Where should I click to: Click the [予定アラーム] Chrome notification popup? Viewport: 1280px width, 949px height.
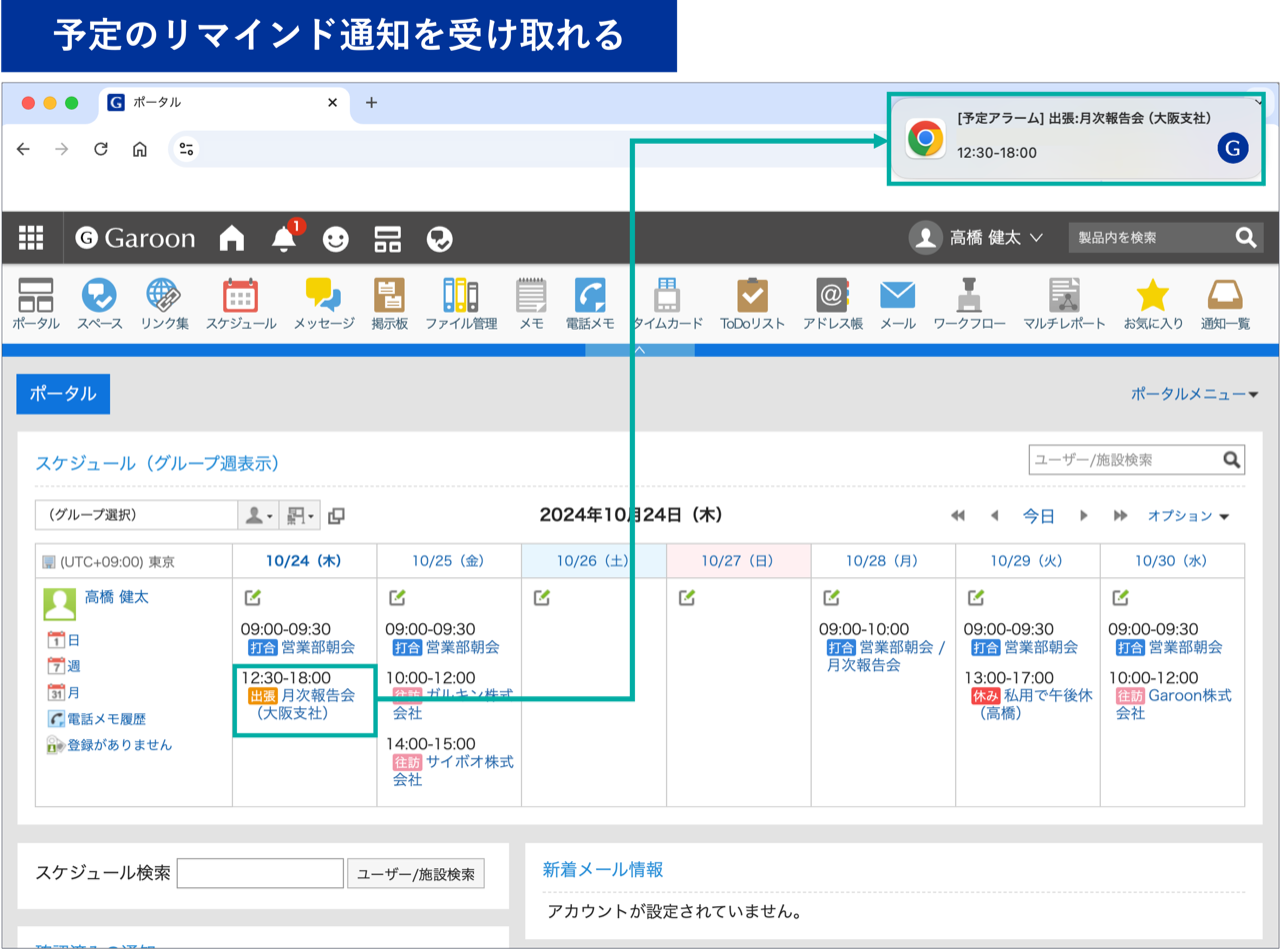(1076, 139)
